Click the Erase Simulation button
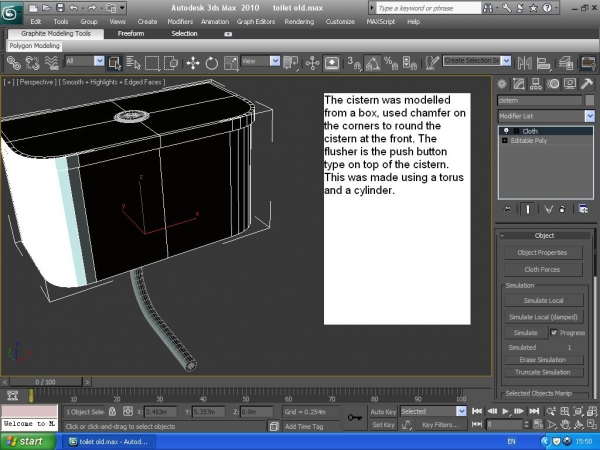The width and height of the screenshot is (600, 450). pyautogui.click(x=543, y=360)
